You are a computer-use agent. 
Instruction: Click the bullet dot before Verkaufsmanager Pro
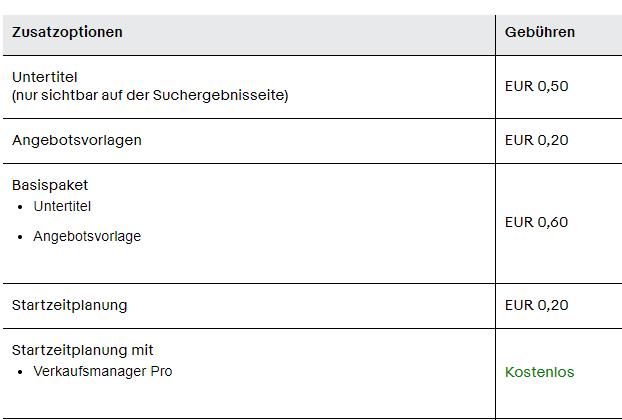point(21,372)
